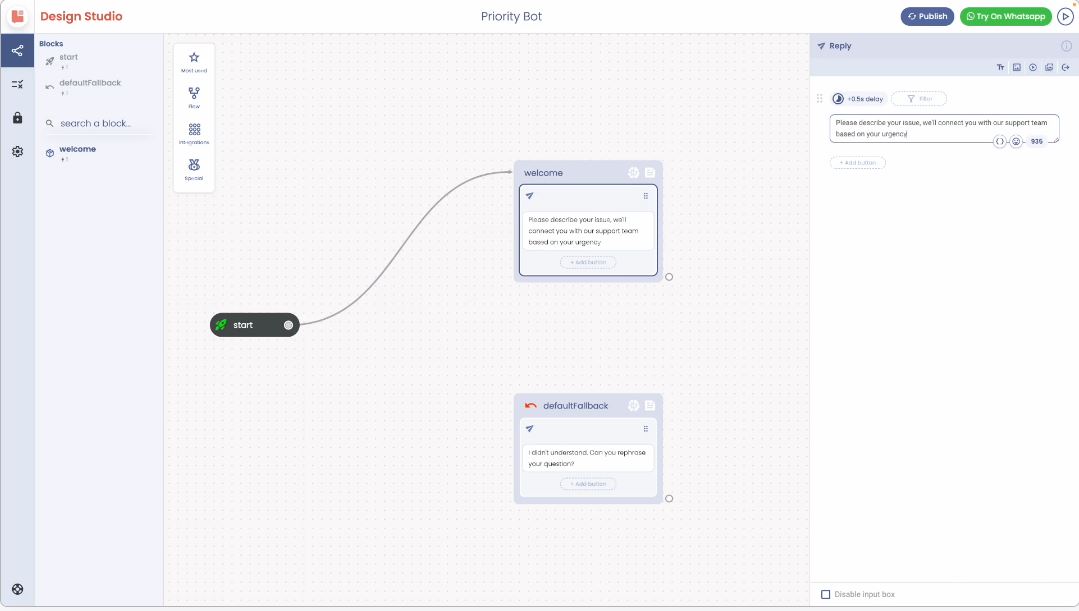Viewport: 1079px width, 611px height.
Task: Select the Flow block category
Action: click(194, 97)
